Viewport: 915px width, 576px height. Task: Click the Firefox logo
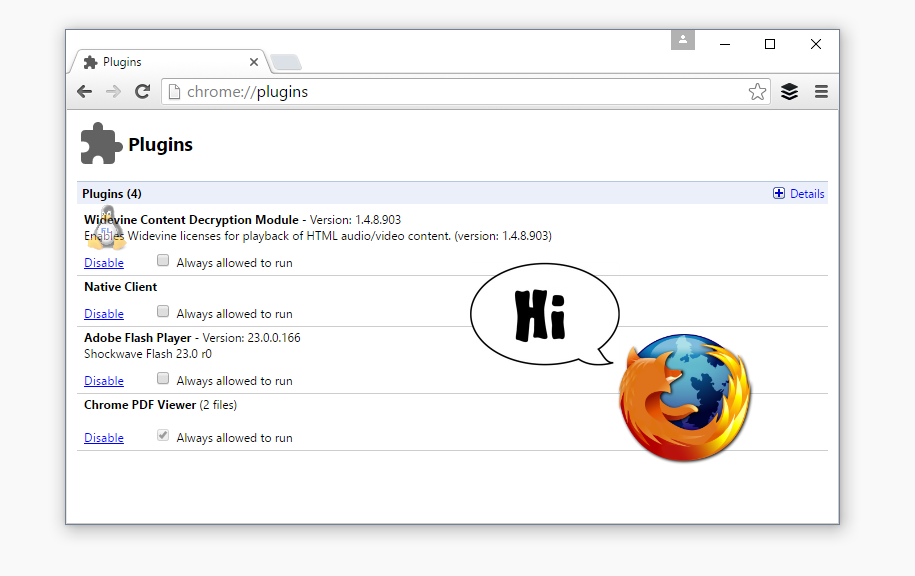pos(684,397)
